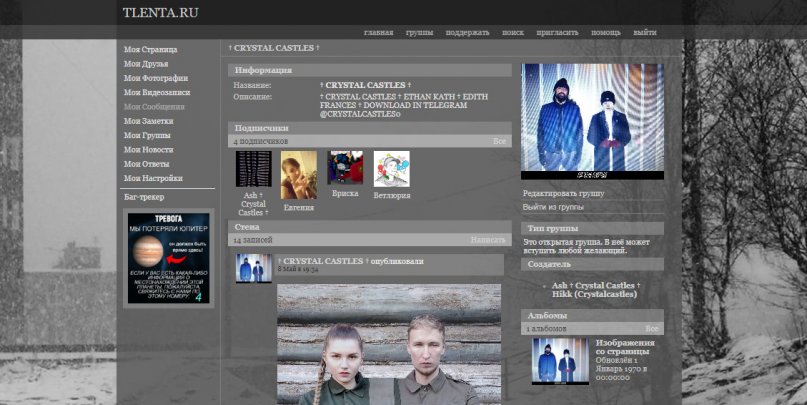Open Евгения subscriber avatar

click(x=299, y=175)
